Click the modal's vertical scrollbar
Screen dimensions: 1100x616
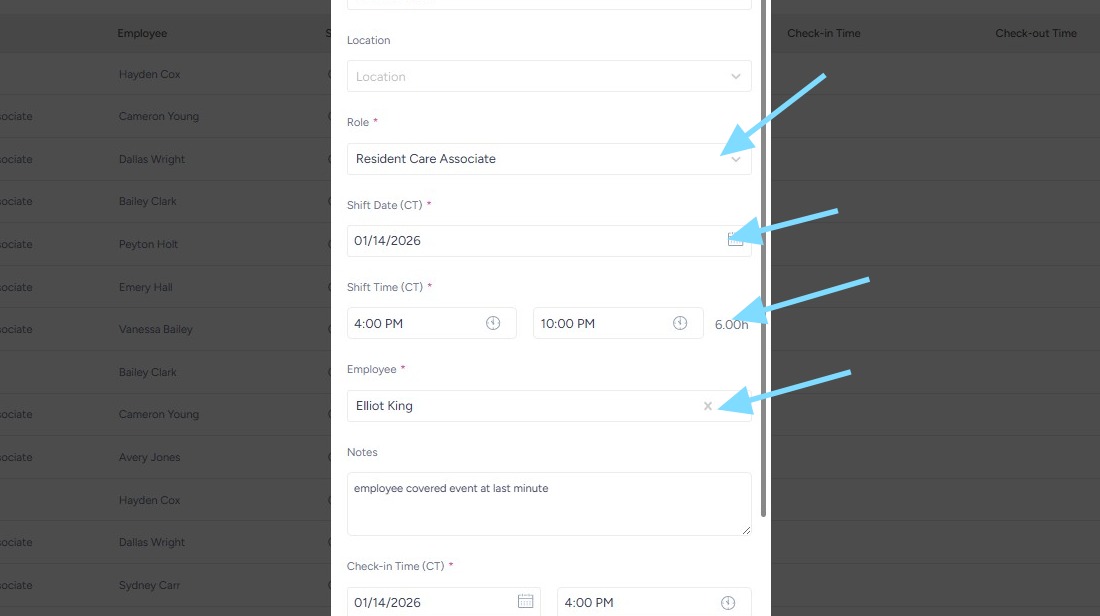click(x=765, y=258)
